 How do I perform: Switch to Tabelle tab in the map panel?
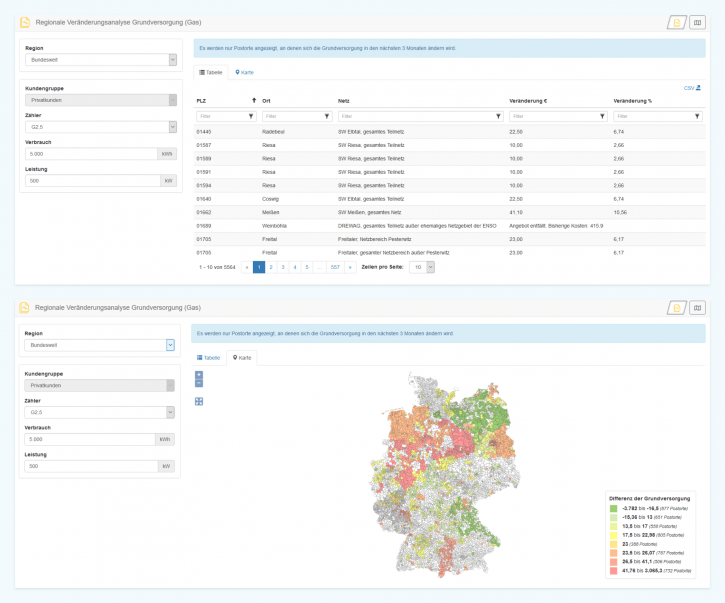(209, 357)
